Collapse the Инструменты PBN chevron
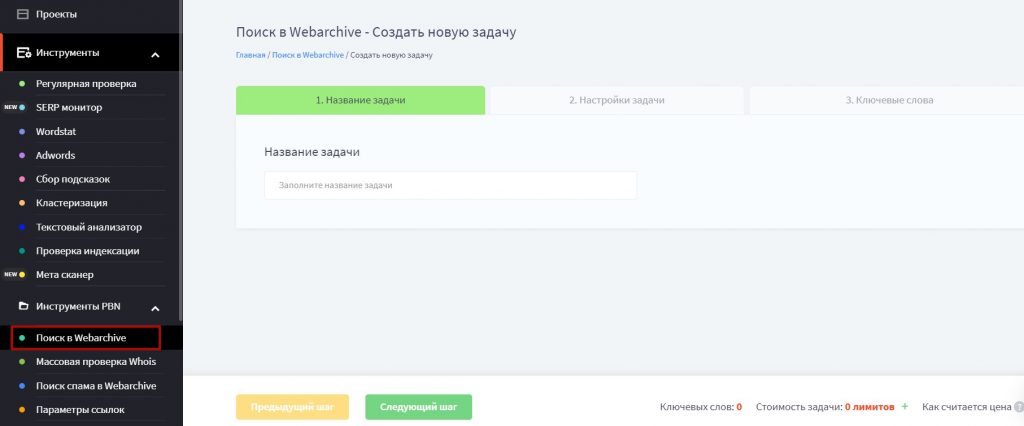 (x=155, y=308)
